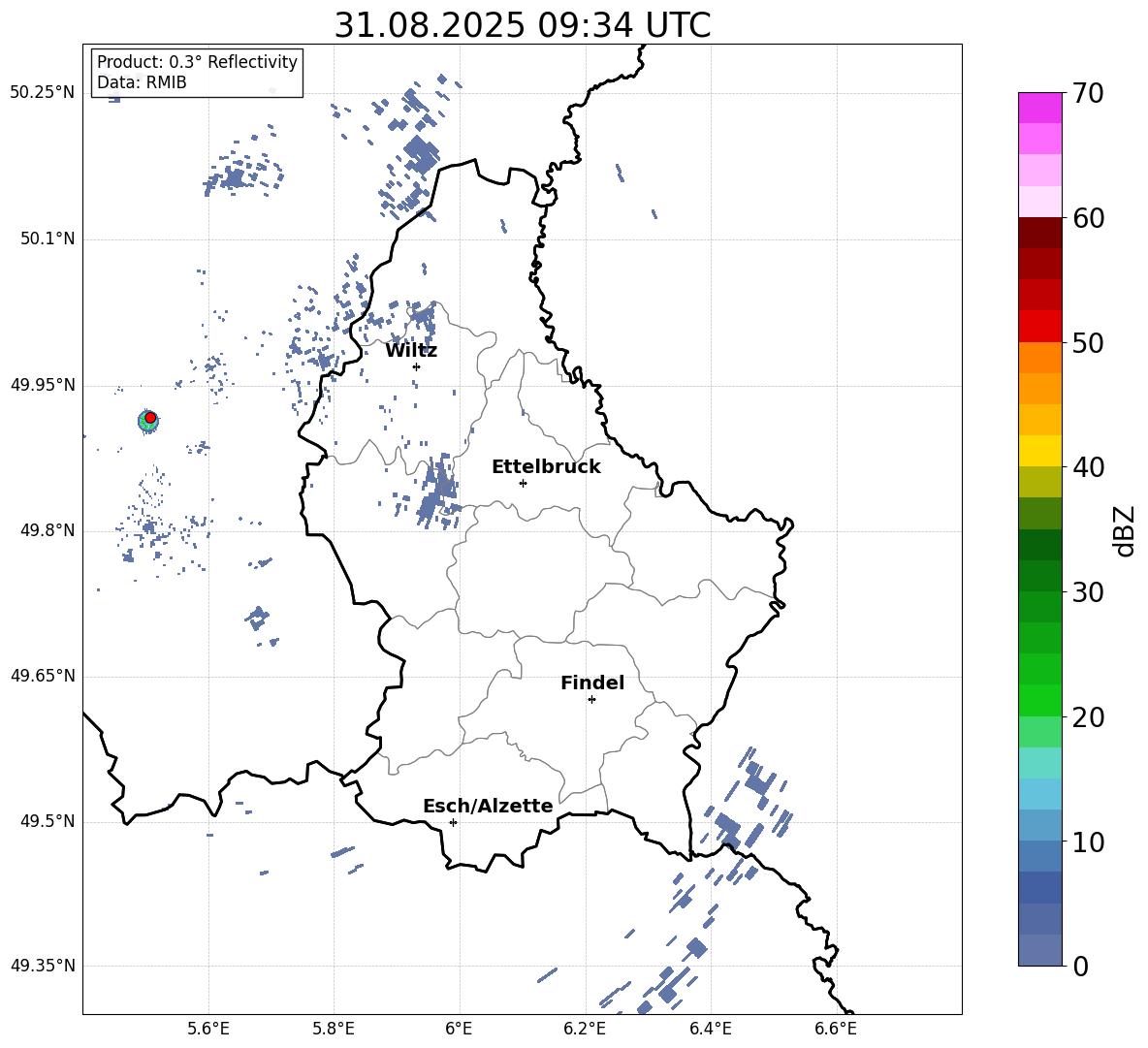Click the cross marker below Ettelbruck
The width and height of the screenshot is (1148, 1048).
pos(523,483)
